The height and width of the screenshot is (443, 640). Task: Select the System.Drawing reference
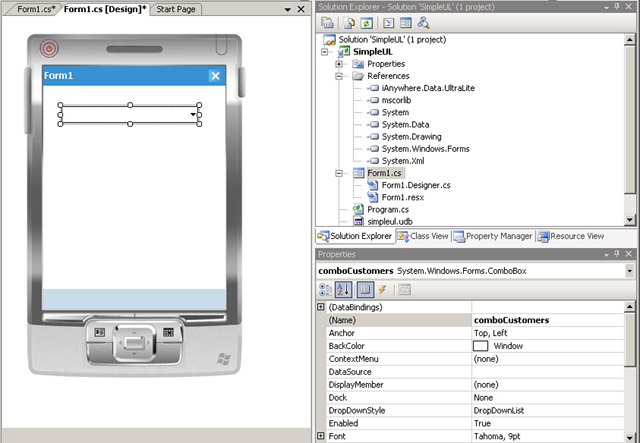[x=411, y=137]
